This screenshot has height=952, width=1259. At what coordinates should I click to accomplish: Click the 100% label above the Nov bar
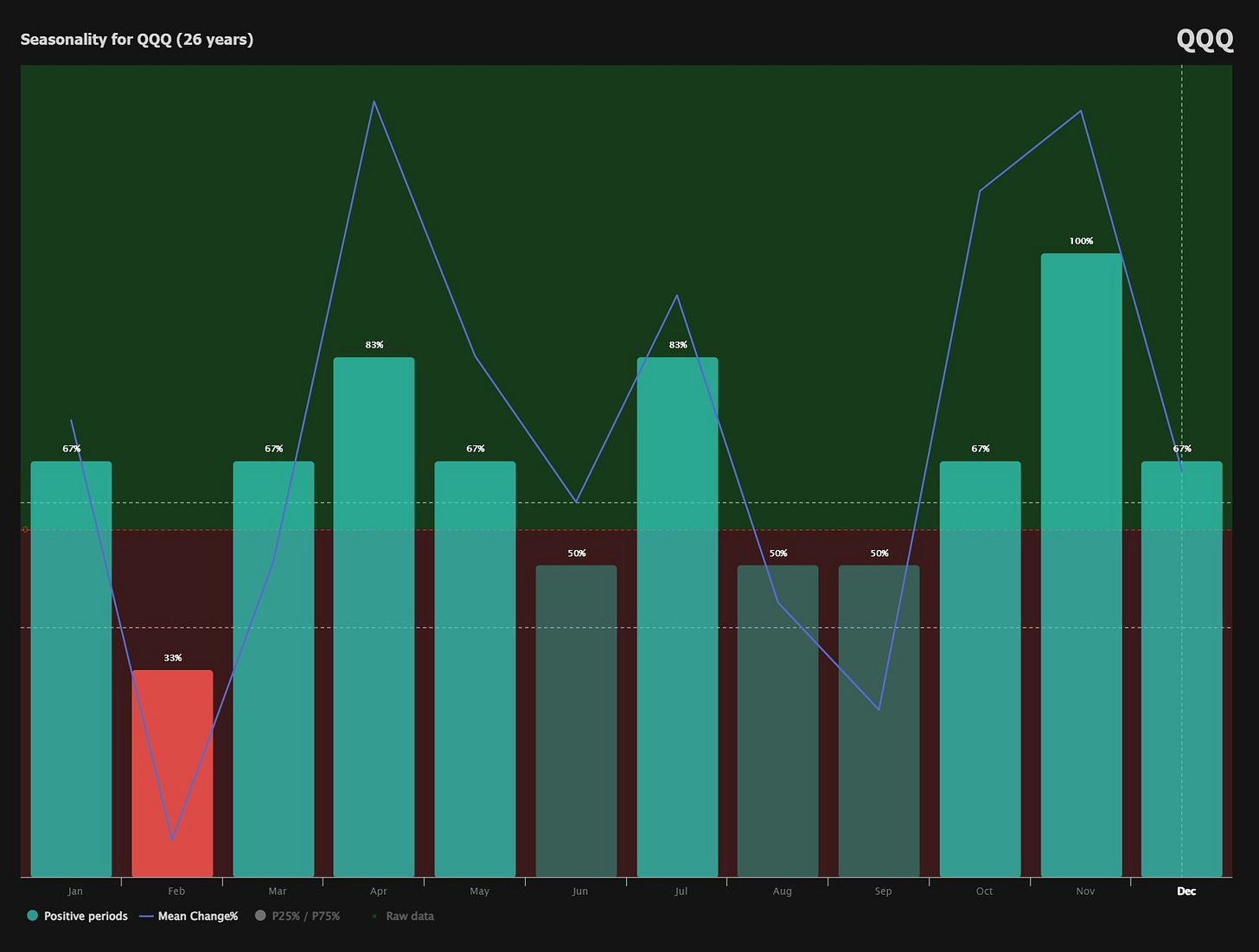coord(1081,241)
